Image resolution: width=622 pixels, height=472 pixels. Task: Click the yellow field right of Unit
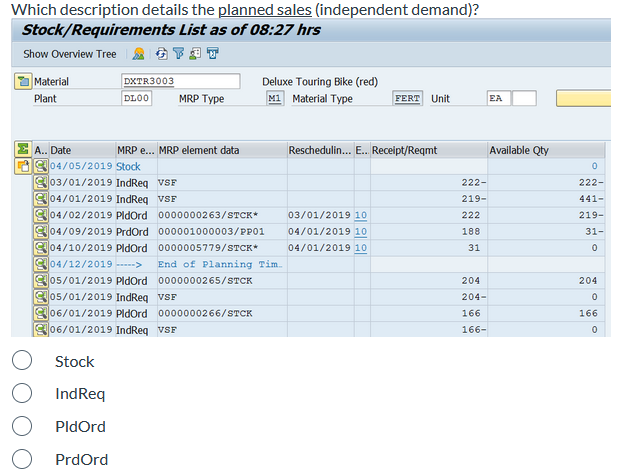click(583, 98)
